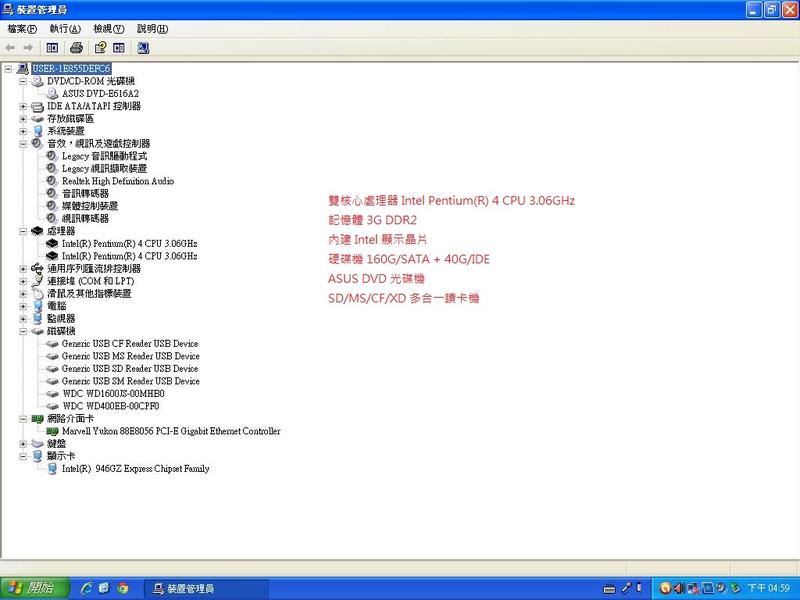Click the Generic USB CF Reader icon

pos(52,344)
